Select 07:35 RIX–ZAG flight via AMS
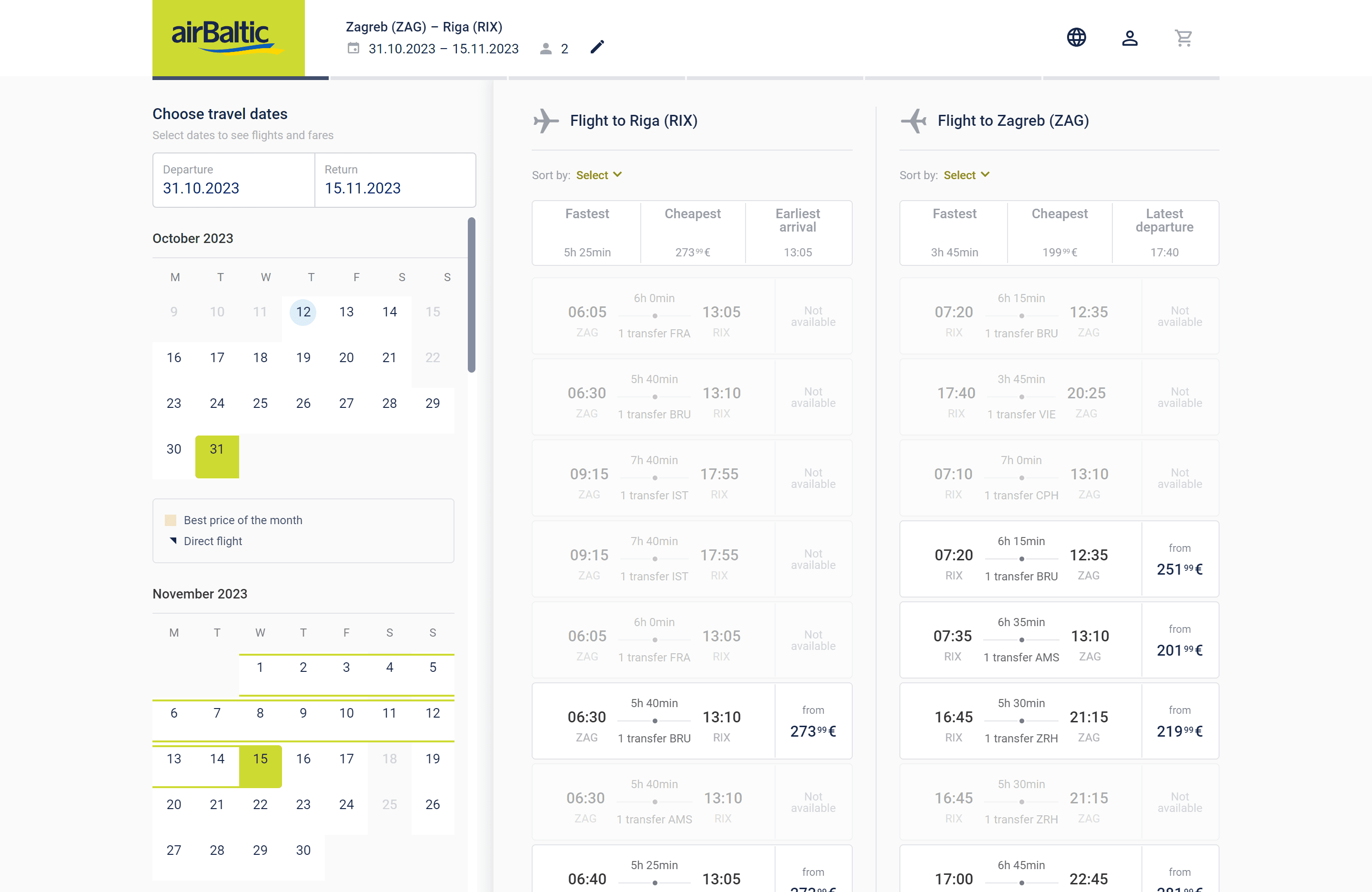 [x=1059, y=639]
